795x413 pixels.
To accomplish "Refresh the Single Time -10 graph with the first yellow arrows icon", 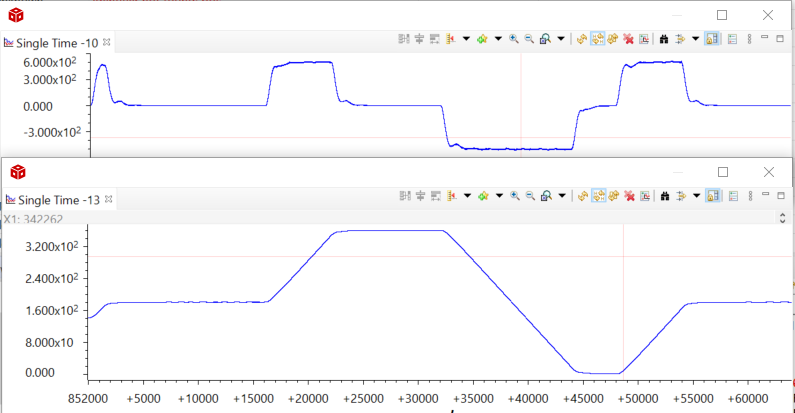I will click(582, 40).
